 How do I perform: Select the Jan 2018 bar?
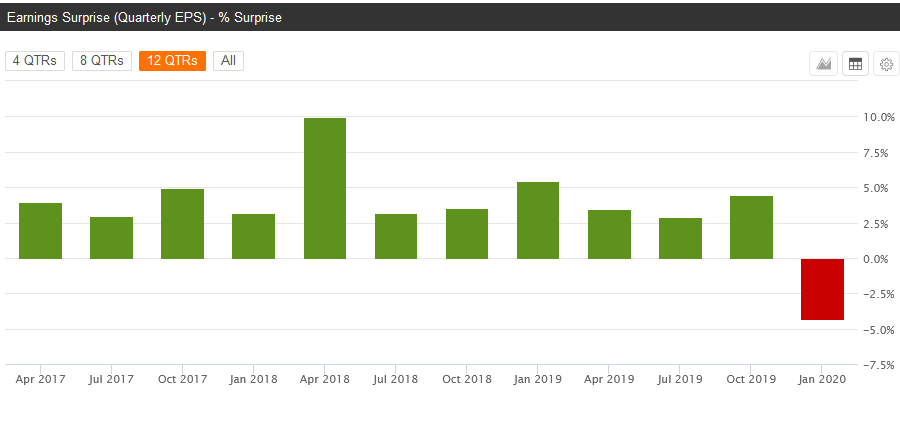254,237
